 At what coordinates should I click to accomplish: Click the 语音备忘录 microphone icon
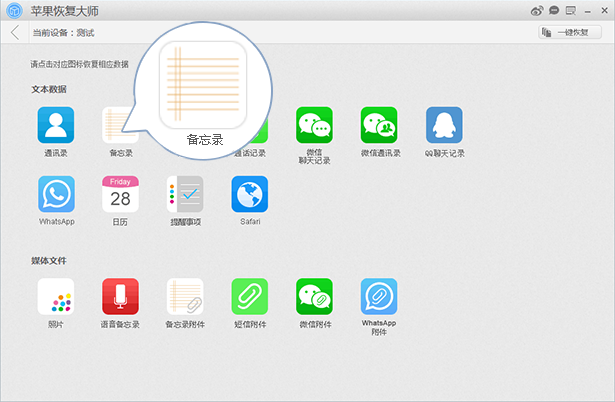pos(120,296)
